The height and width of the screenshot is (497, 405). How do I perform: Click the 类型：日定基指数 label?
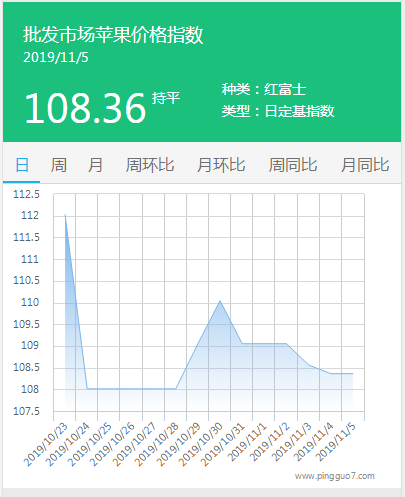(x=278, y=111)
